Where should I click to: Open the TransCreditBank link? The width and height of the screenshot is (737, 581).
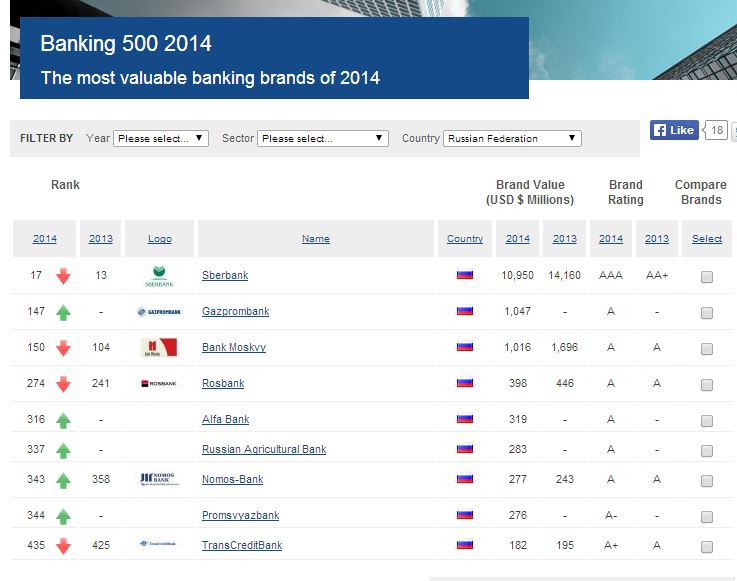pos(242,545)
